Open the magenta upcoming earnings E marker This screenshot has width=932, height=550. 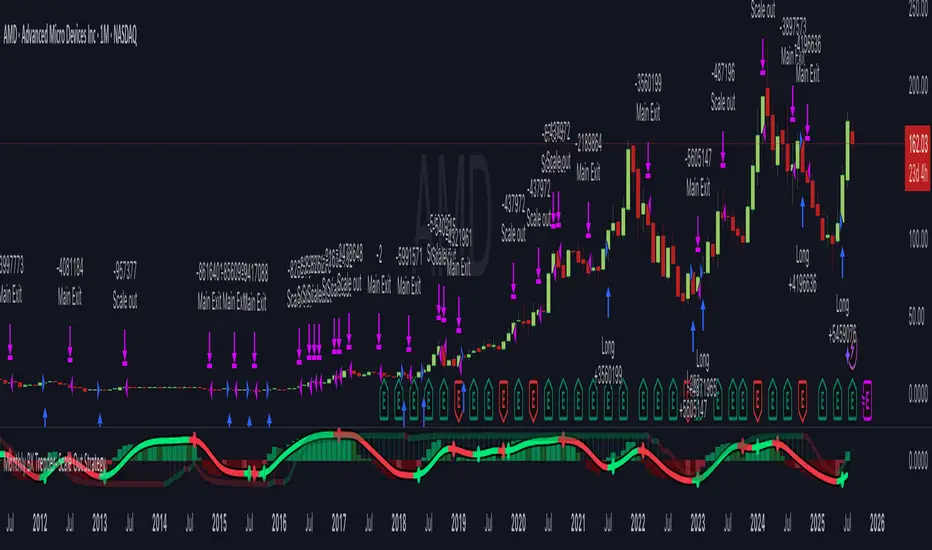click(x=867, y=400)
